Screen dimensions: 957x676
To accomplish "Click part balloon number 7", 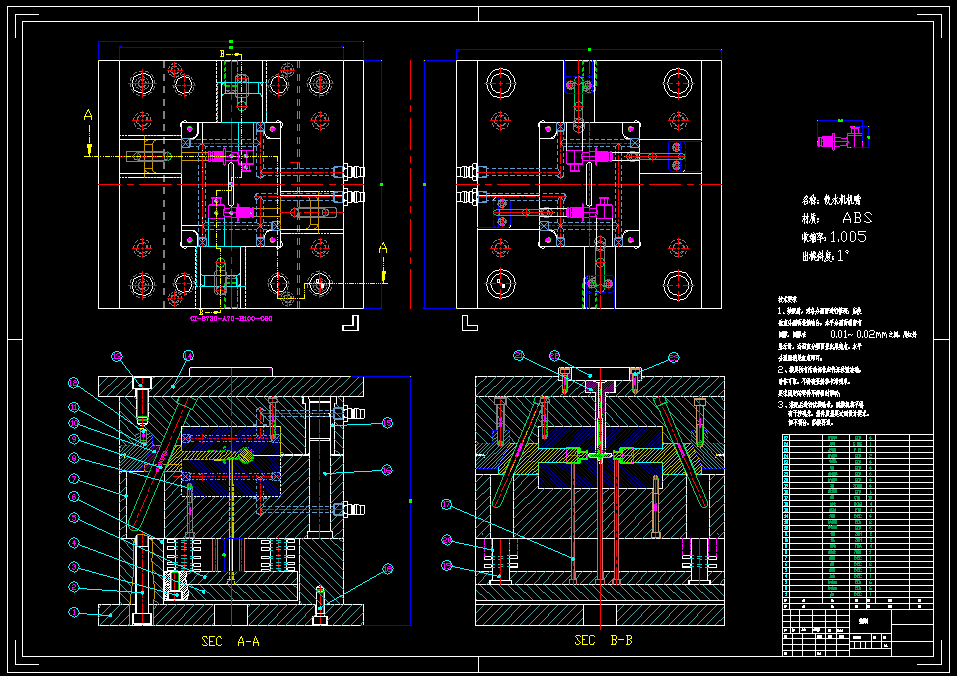I will (74, 479).
